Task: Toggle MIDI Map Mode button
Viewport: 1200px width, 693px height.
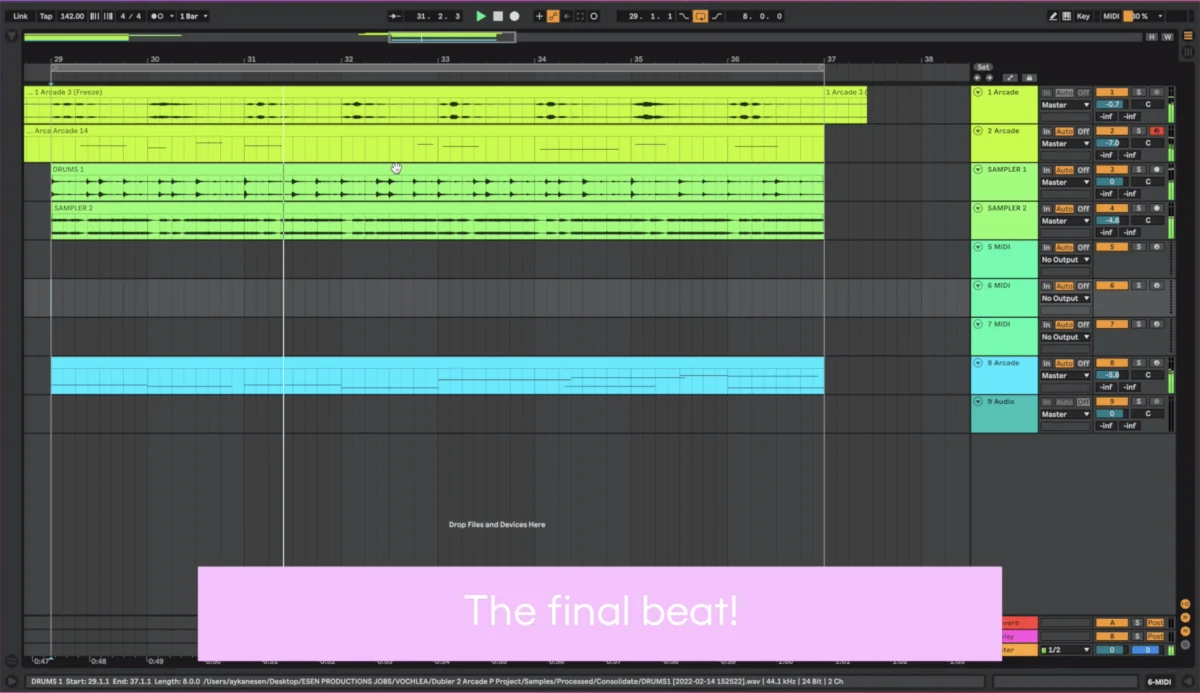Action: [1111, 16]
